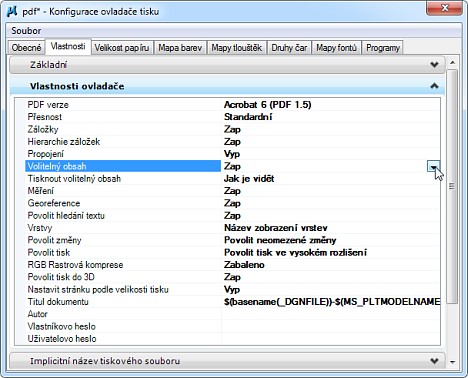Select the Vlastníkovo heslo label
Viewport: 468px width, 378px height.
(x=61, y=327)
